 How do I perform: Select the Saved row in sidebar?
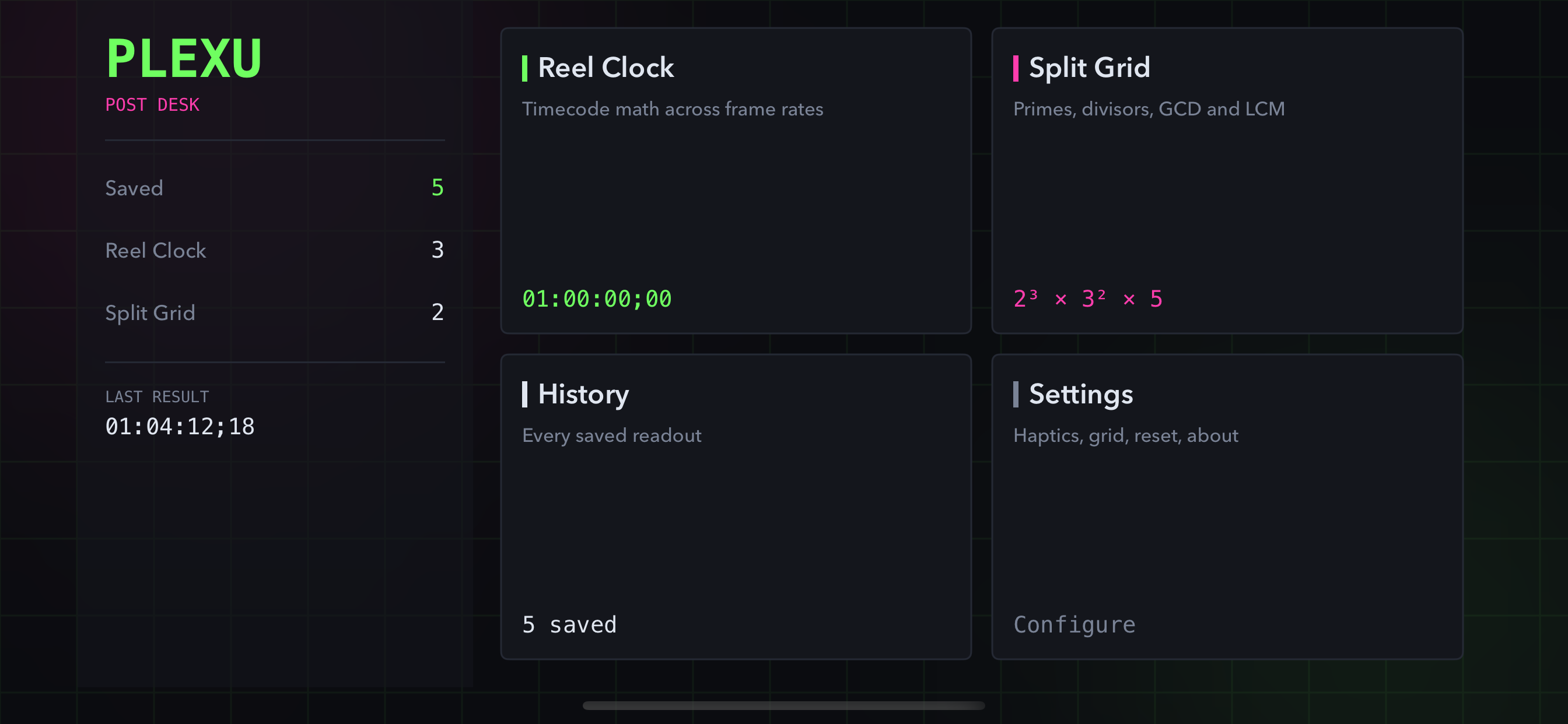coord(275,188)
